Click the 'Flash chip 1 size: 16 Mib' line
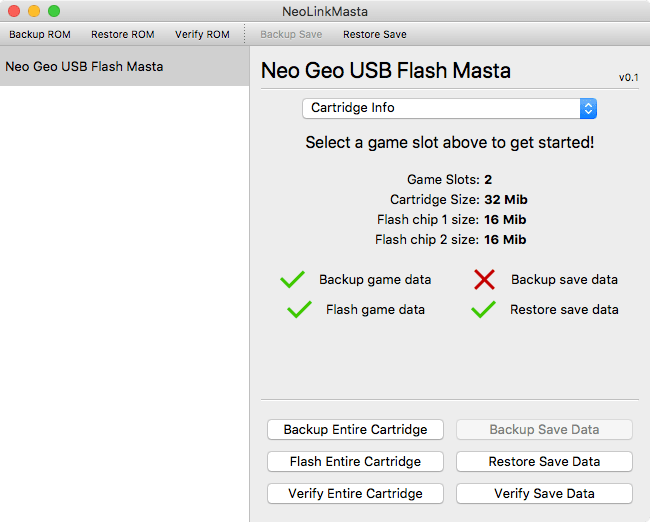The image size is (650, 522). click(x=451, y=219)
